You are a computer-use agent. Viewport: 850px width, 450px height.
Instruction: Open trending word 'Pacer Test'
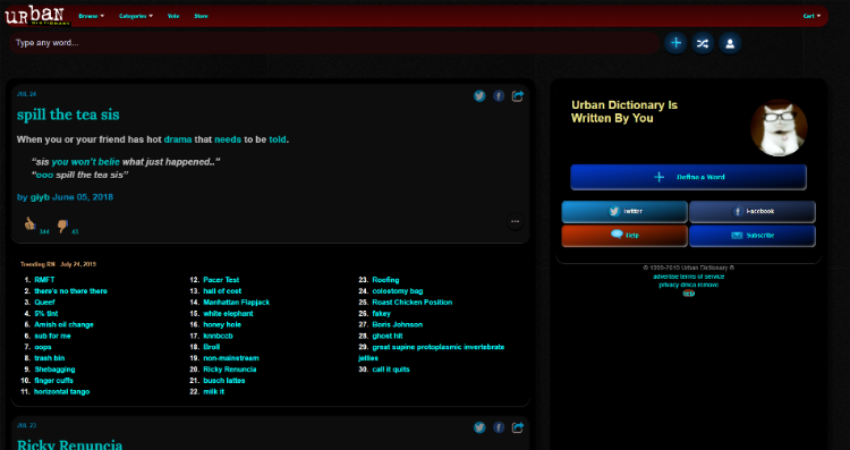click(x=221, y=280)
